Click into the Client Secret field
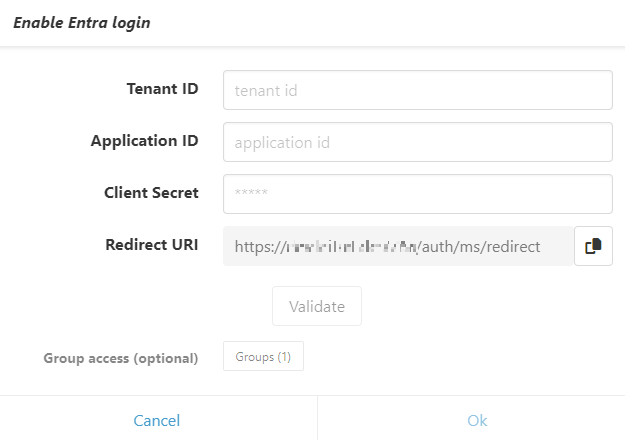Viewport: 625px width, 440px height. [x=418, y=194]
